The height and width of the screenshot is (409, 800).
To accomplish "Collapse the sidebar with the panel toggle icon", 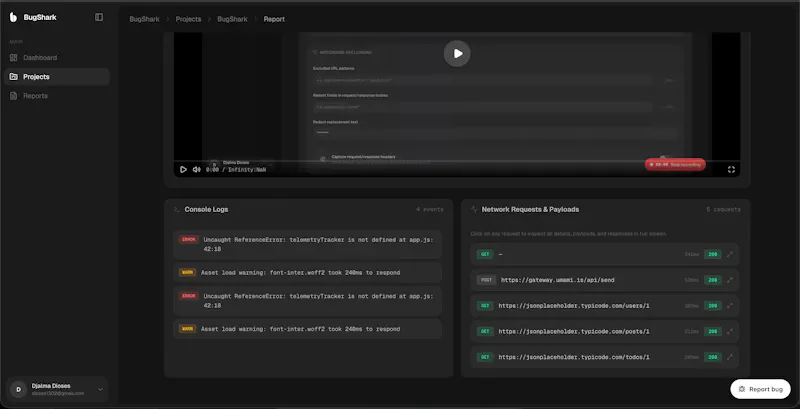I will click(99, 17).
